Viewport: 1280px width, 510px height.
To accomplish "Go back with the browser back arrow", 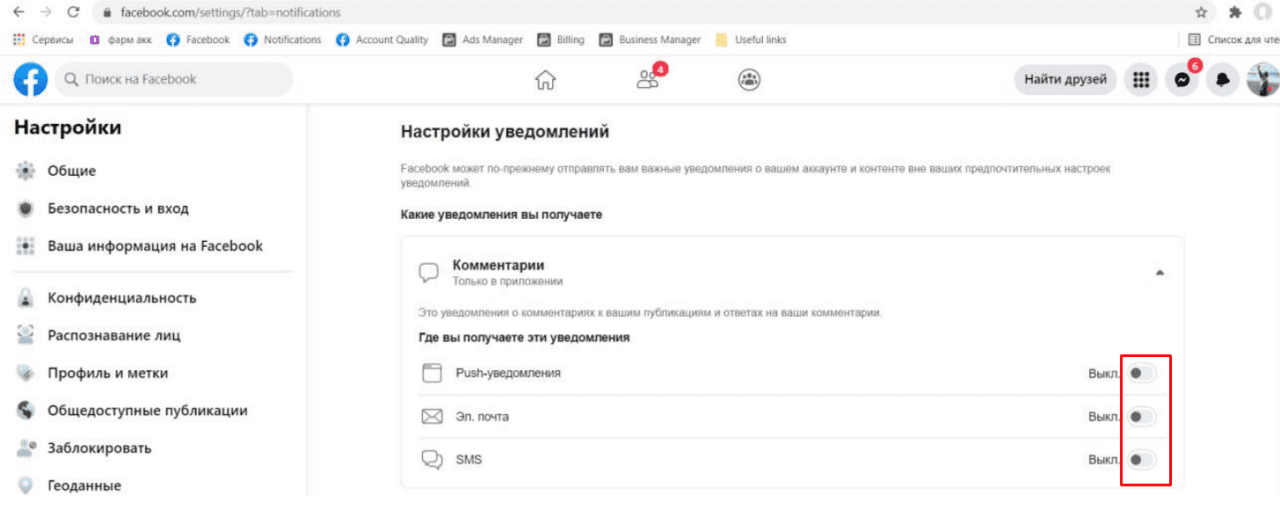I will pyautogui.click(x=19, y=13).
